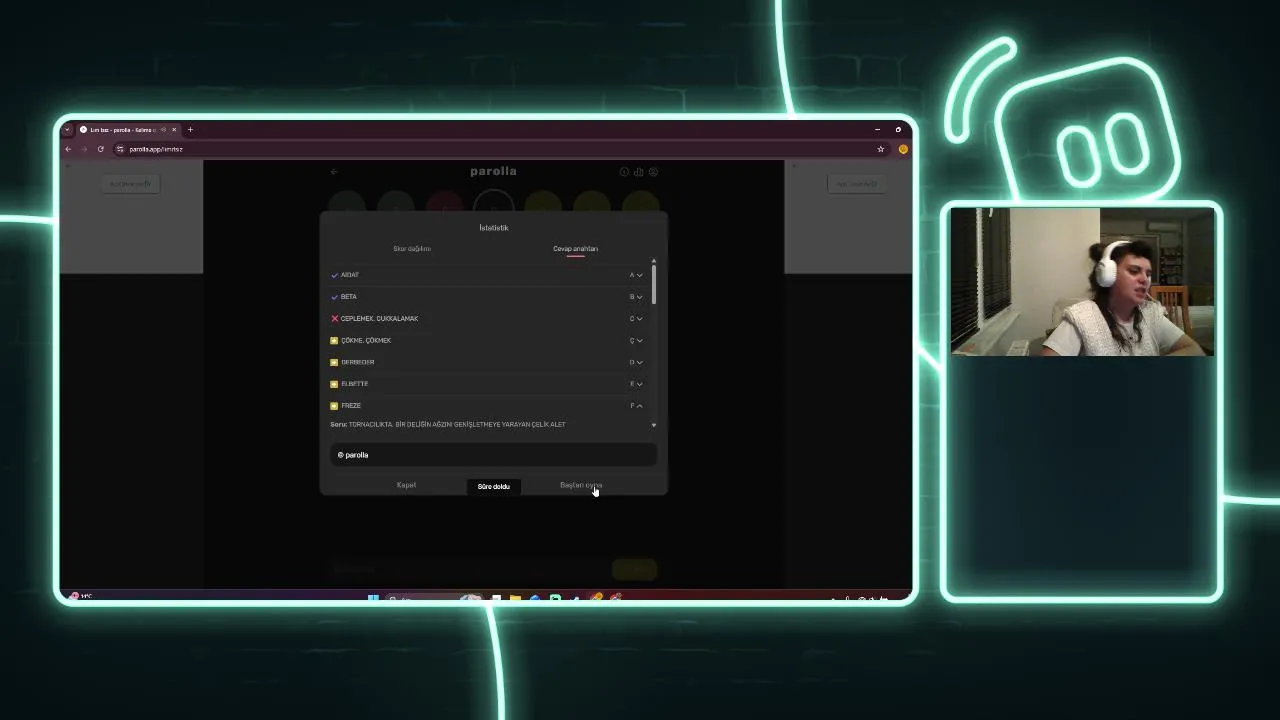Viewport: 1280px width, 720px height.
Task: Expand the BETA answer row chevron
Action: pos(639,297)
